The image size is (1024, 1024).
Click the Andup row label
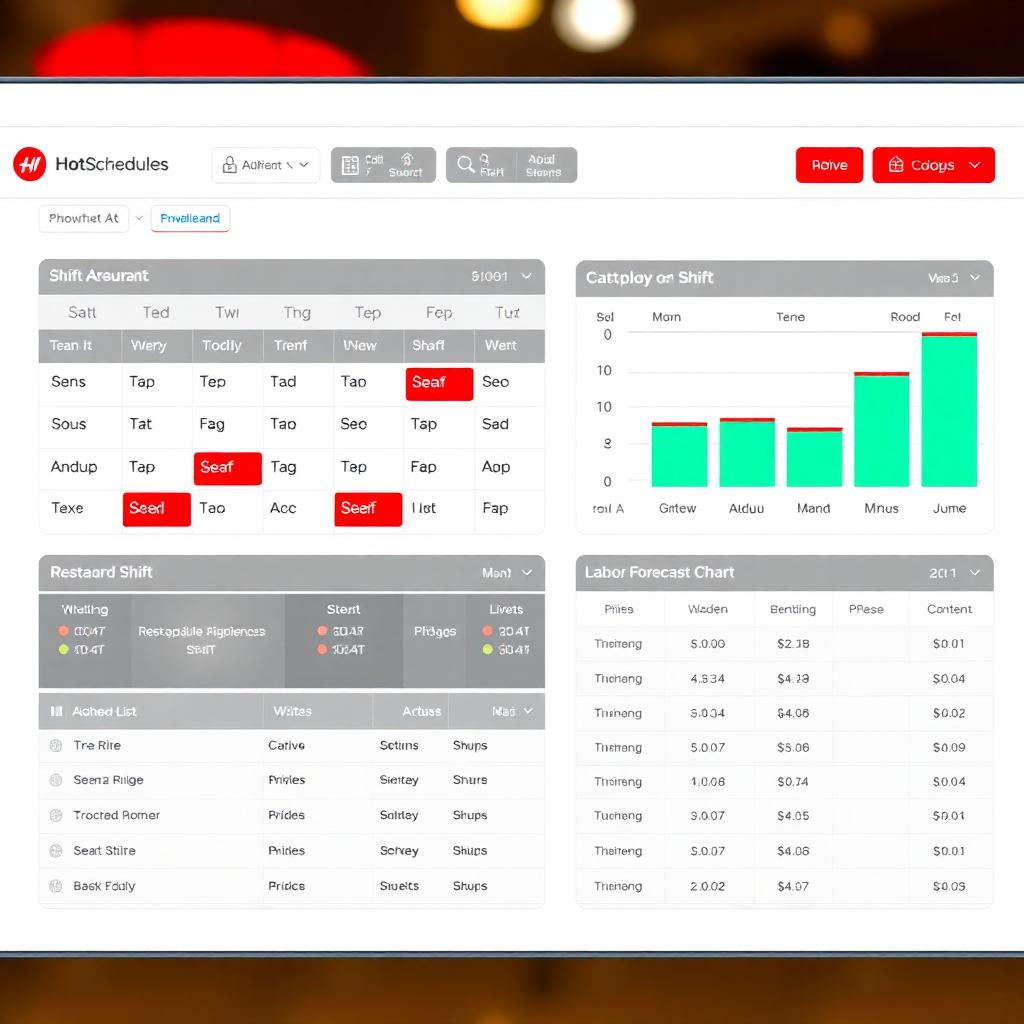pos(74,467)
